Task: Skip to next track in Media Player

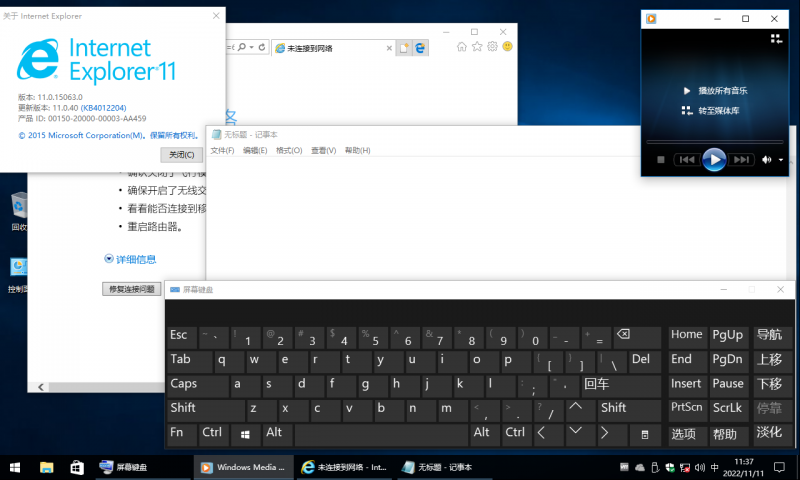Action: pos(741,160)
